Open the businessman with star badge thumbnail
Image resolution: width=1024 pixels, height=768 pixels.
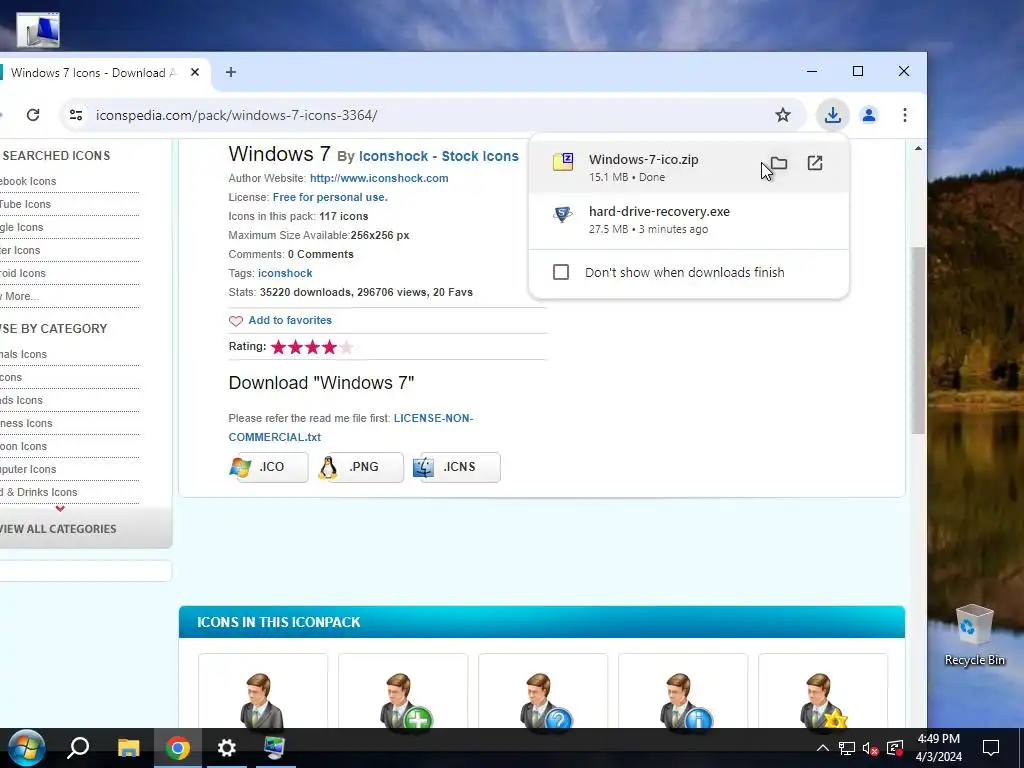[823, 691]
